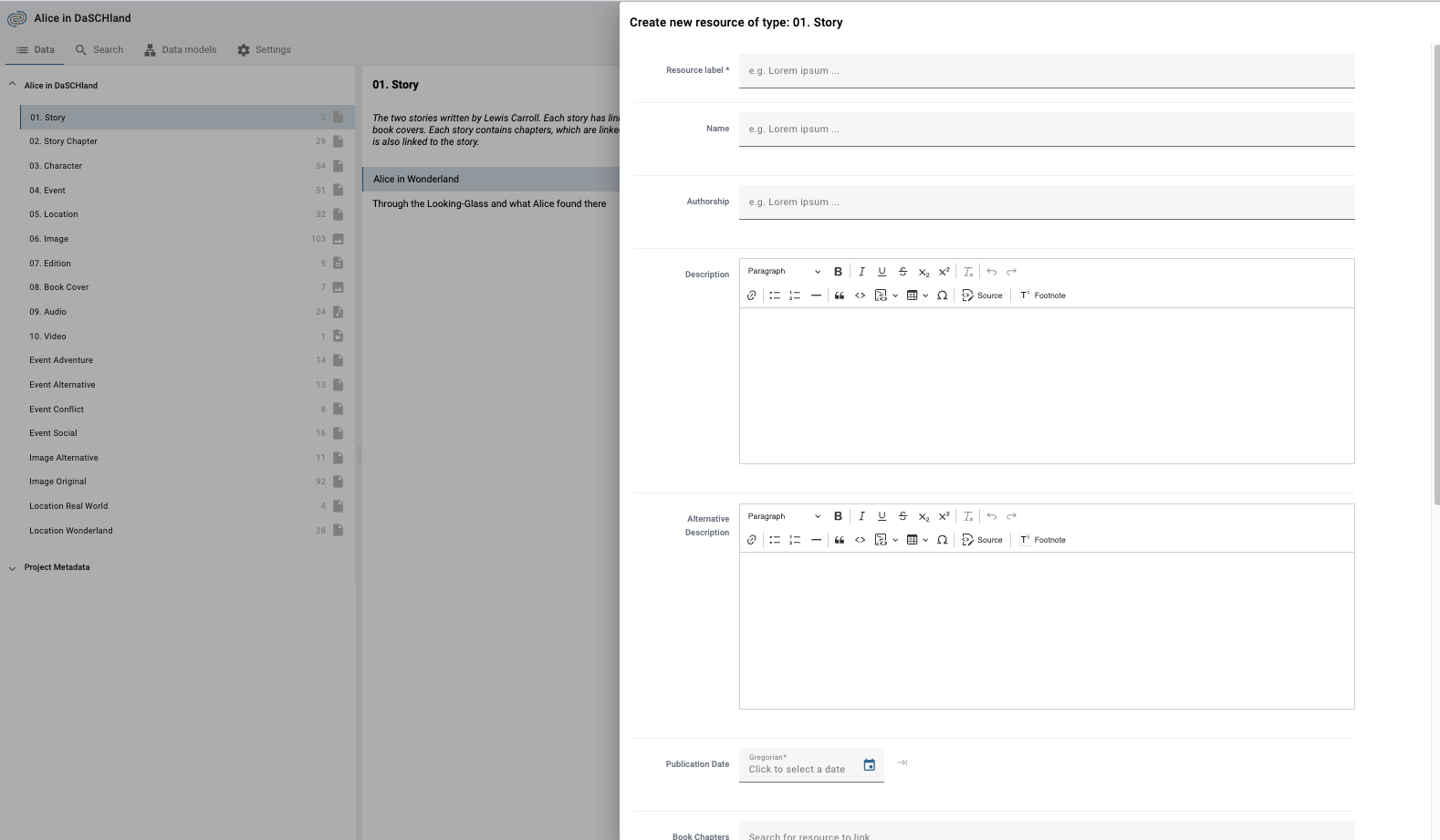Insert horizontal line in Description editor
This screenshot has height=840, width=1440.
(x=816, y=296)
